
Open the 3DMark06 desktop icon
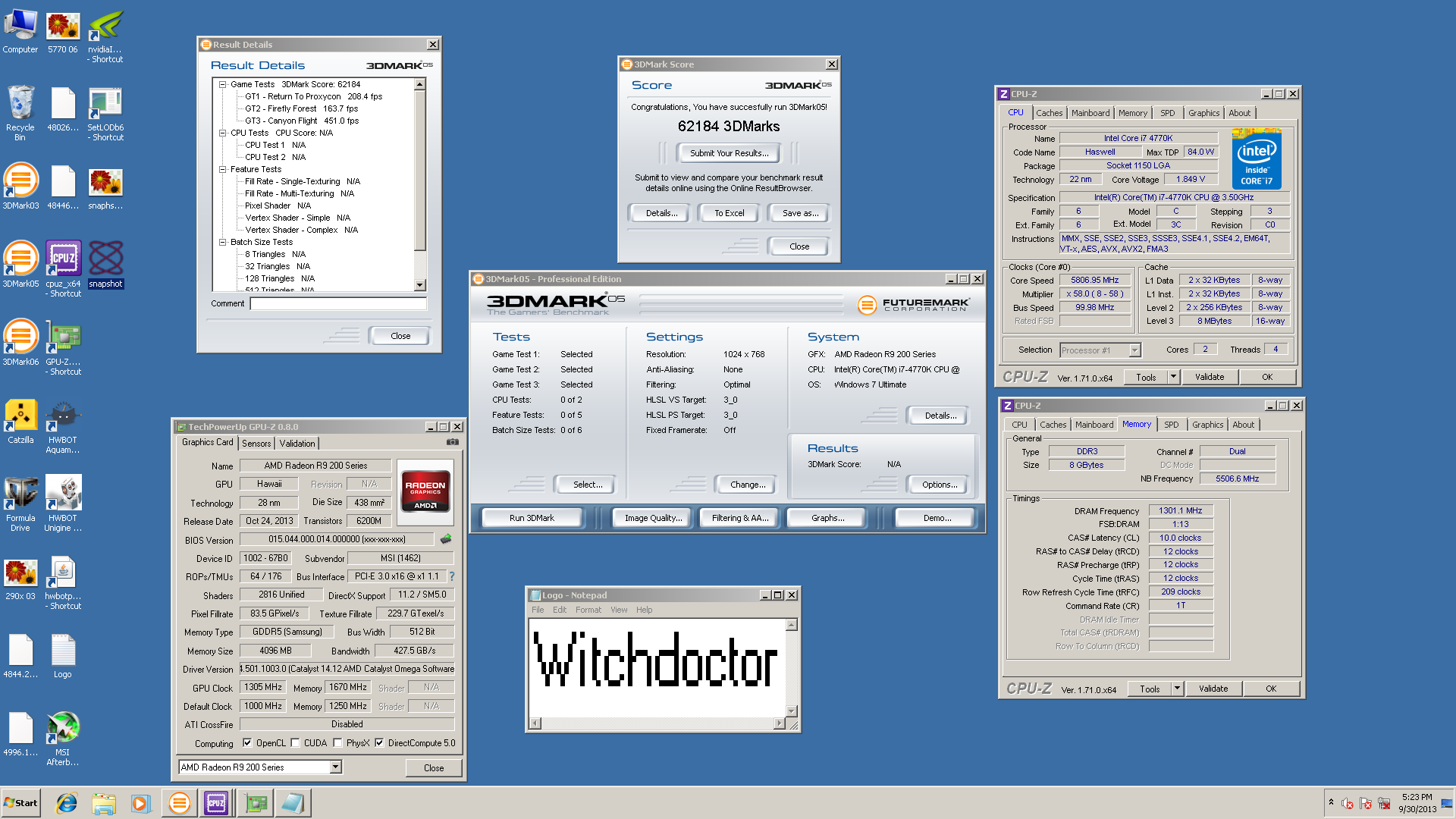(x=20, y=343)
